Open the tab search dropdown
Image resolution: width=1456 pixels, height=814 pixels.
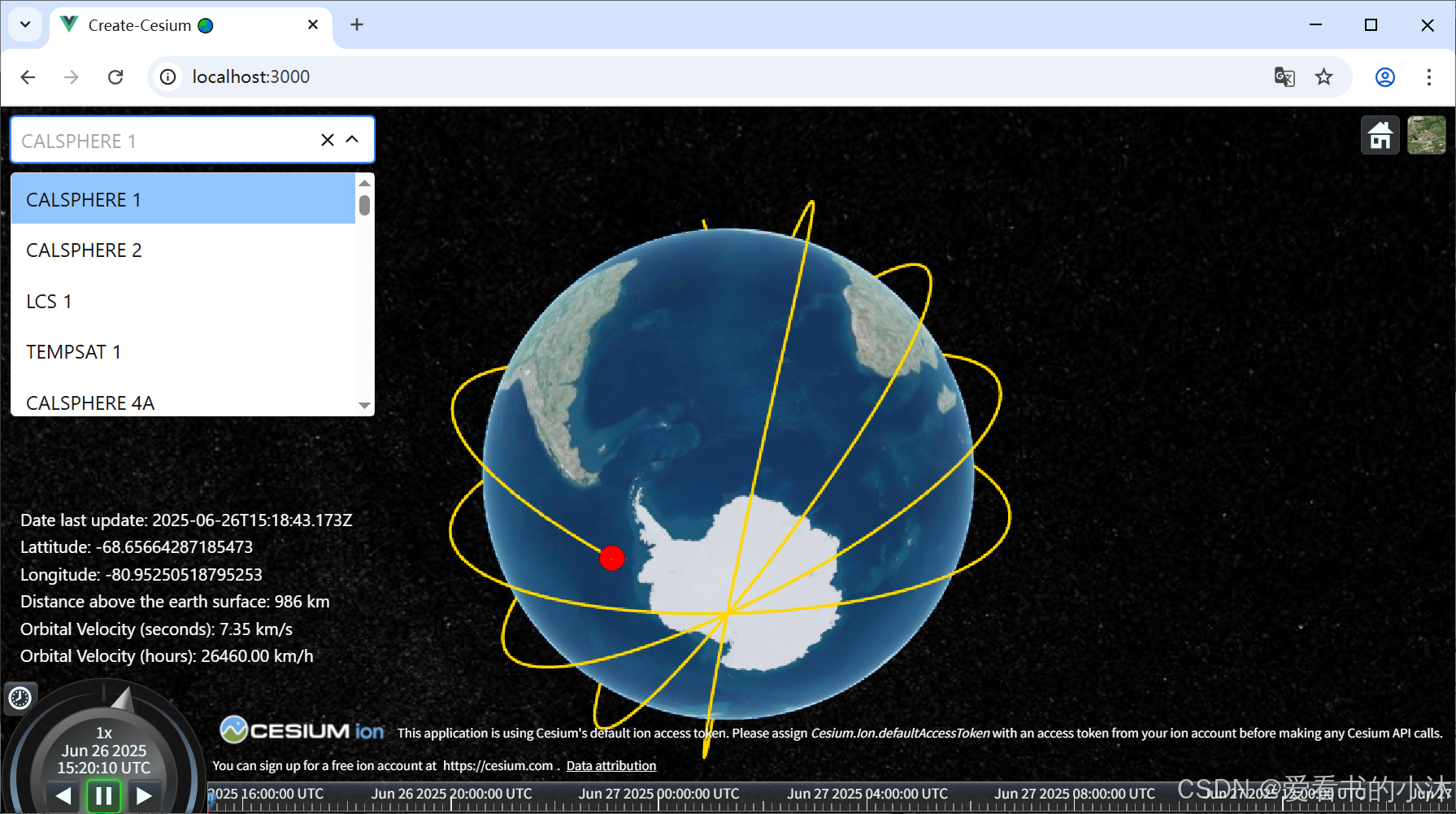25,24
